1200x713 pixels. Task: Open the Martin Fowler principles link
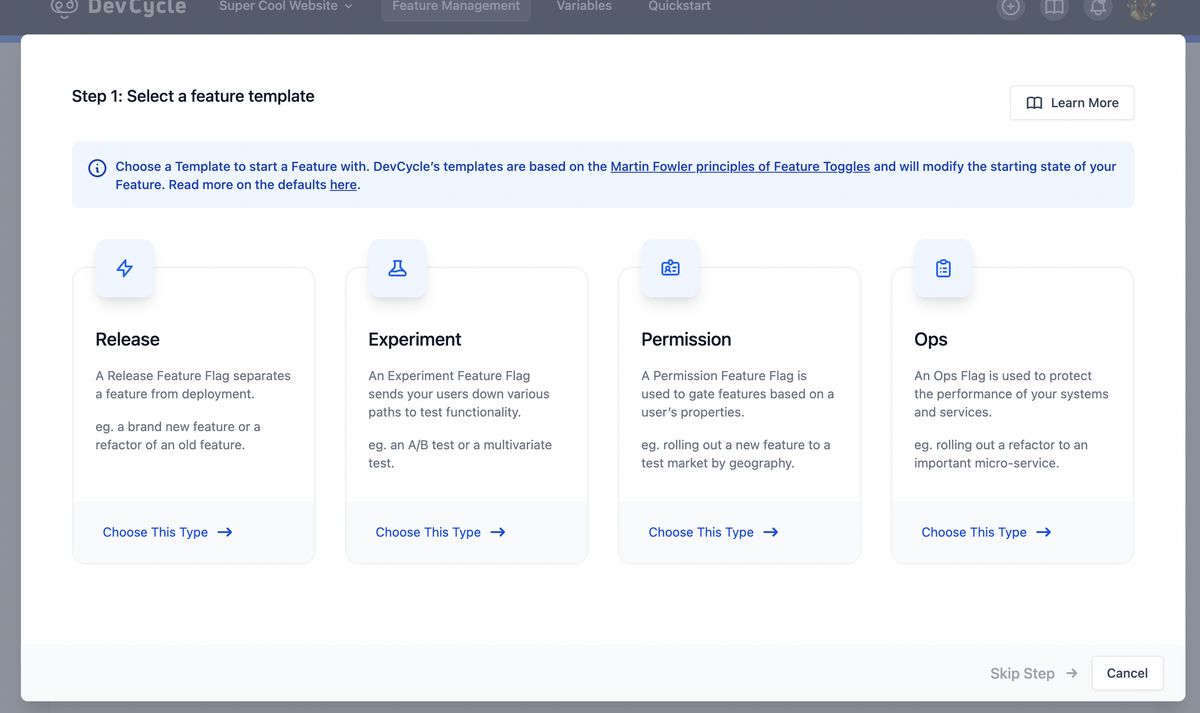[740, 166]
